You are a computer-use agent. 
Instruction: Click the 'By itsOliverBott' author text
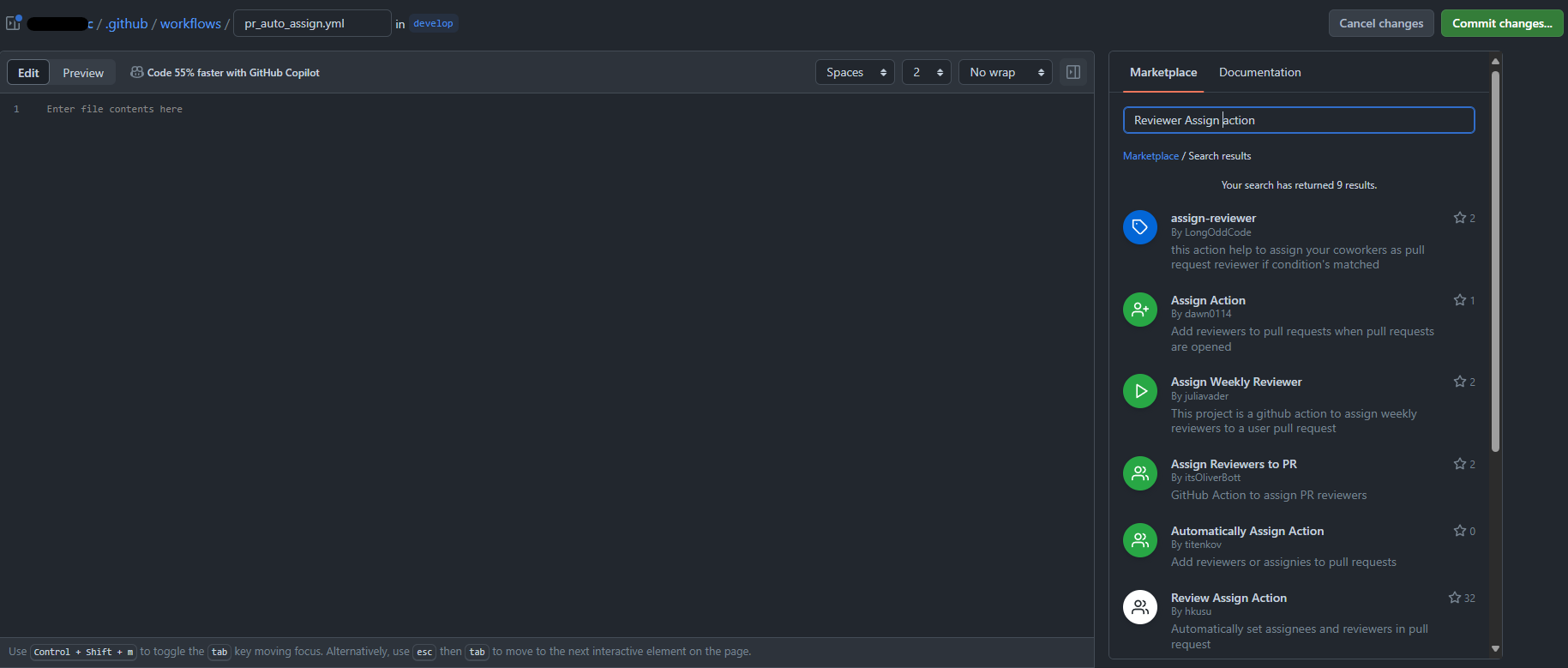click(1205, 478)
